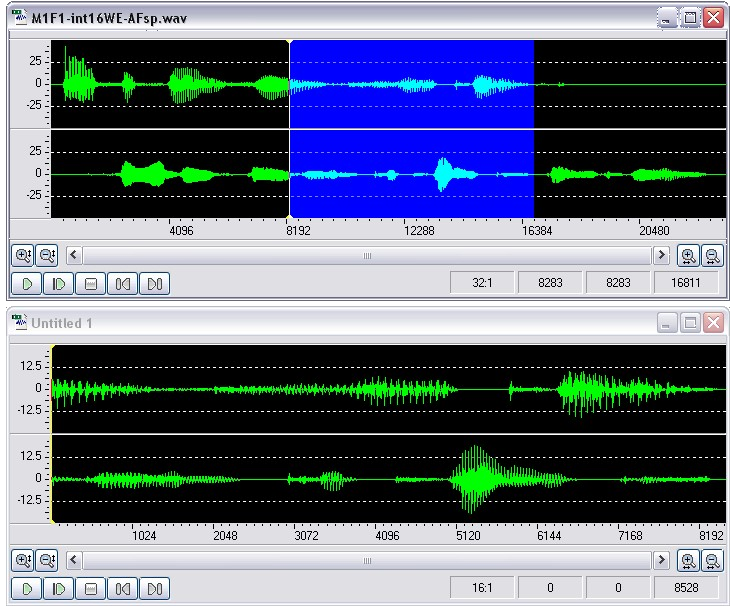Image resolution: width=736 pixels, height=611 pixels.
Task: Click the M1F1-int16WE-AFsp.wav window icon
Action: 19,17
